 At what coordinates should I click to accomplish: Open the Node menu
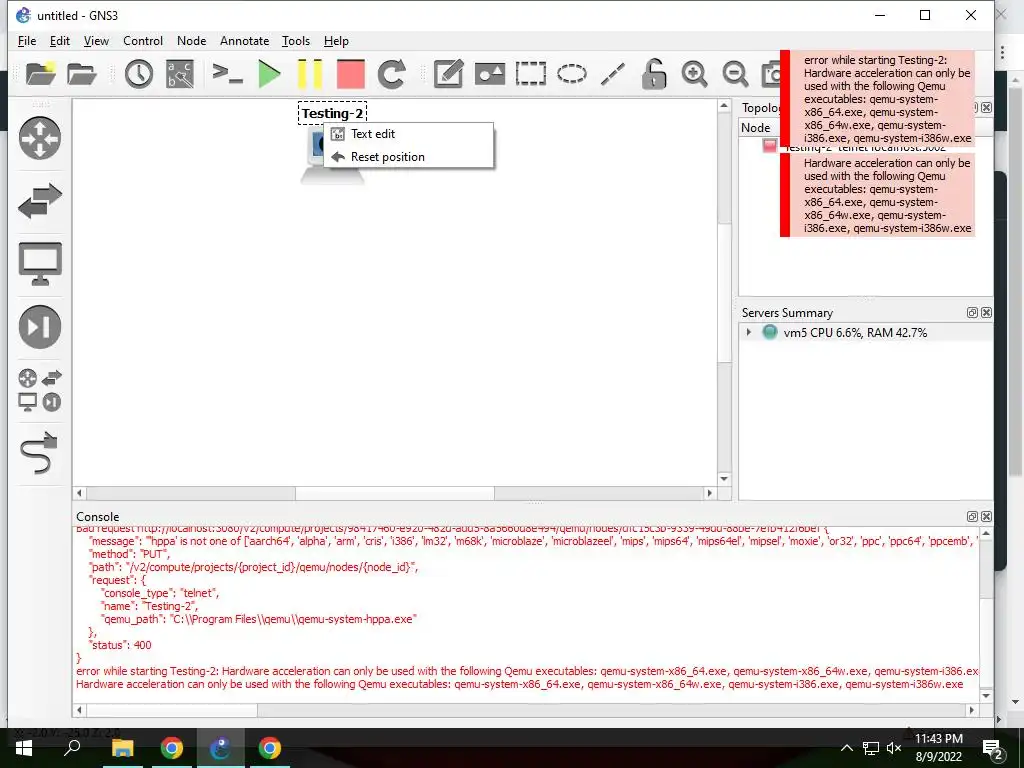pyautogui.click(x=191, y=40)
